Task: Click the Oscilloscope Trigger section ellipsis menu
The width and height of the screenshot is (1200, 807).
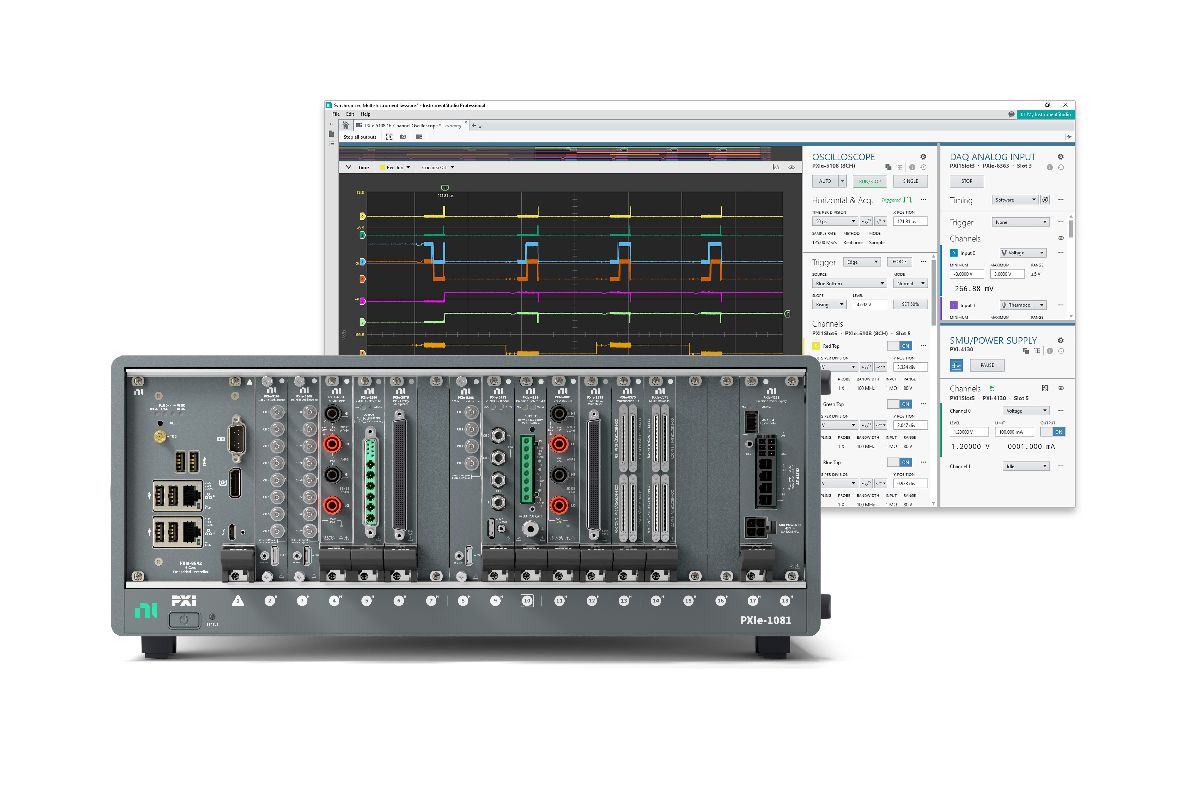Action: [x=922, y=262]
